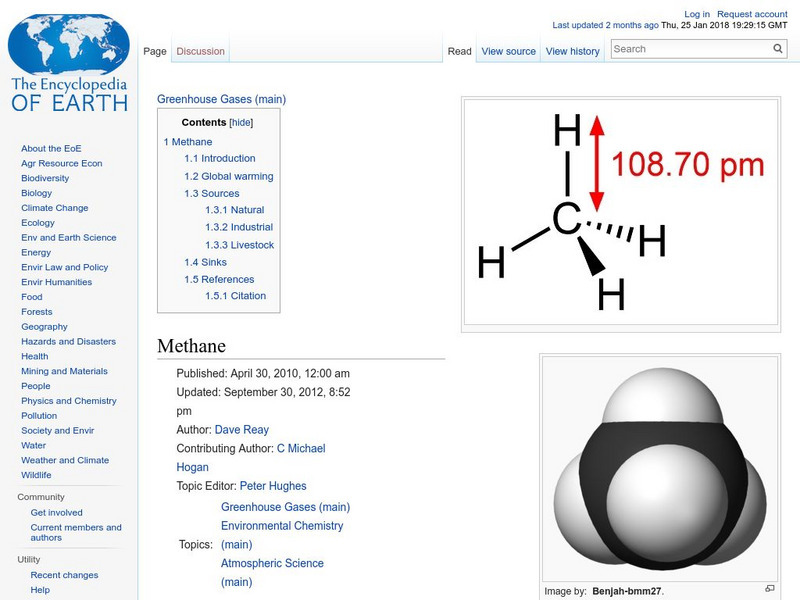Viewport: 800px width, 600px height.
Task: Click the search magnifier icon
Action: tap(778, 49)
